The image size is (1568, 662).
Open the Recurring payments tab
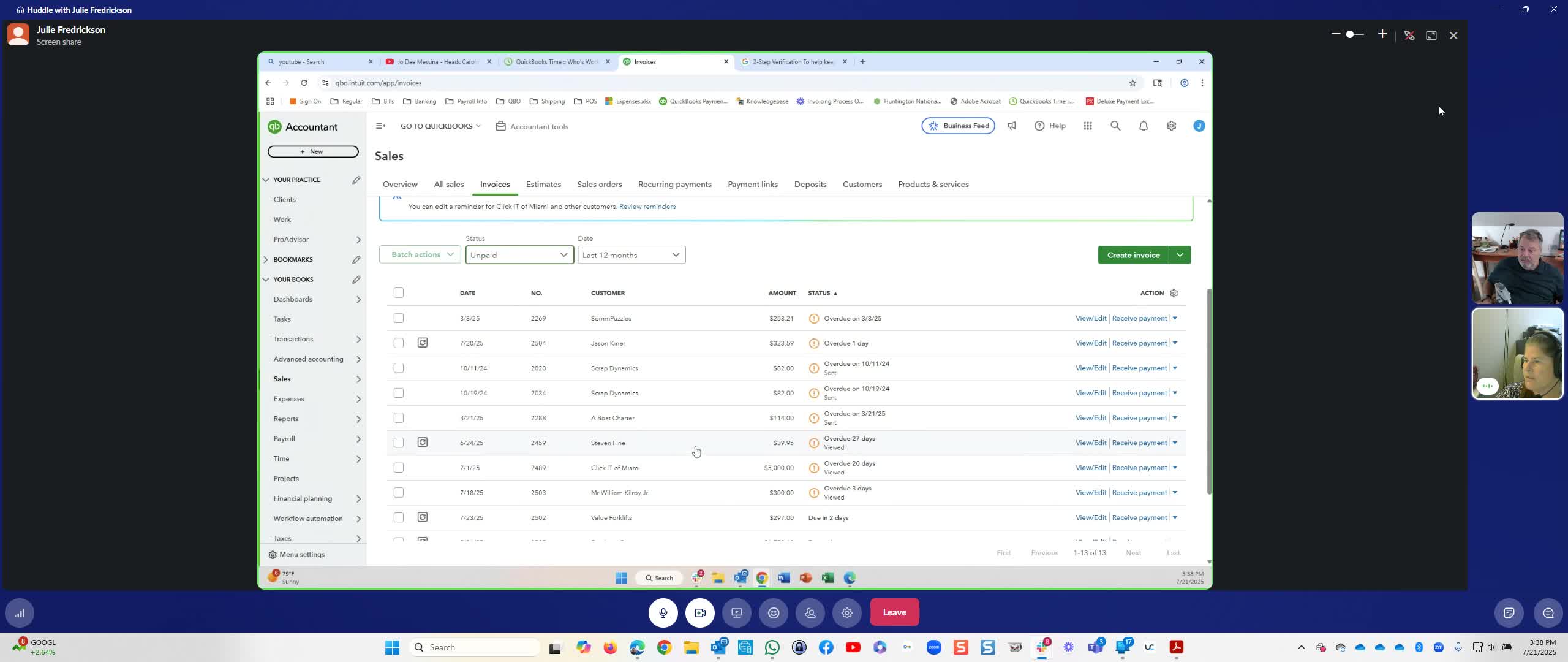point(674,185)
